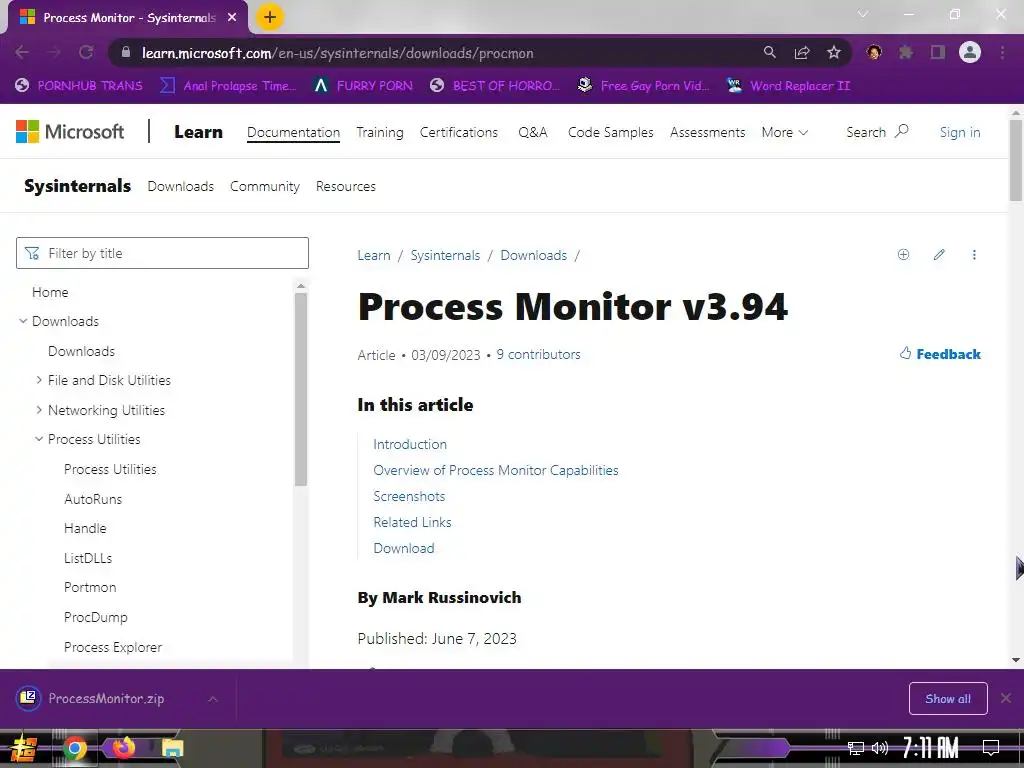This screenshot has width=1024, height=768.
Task: Click the site lock icon in the address bar
Action: coord(126,53)
